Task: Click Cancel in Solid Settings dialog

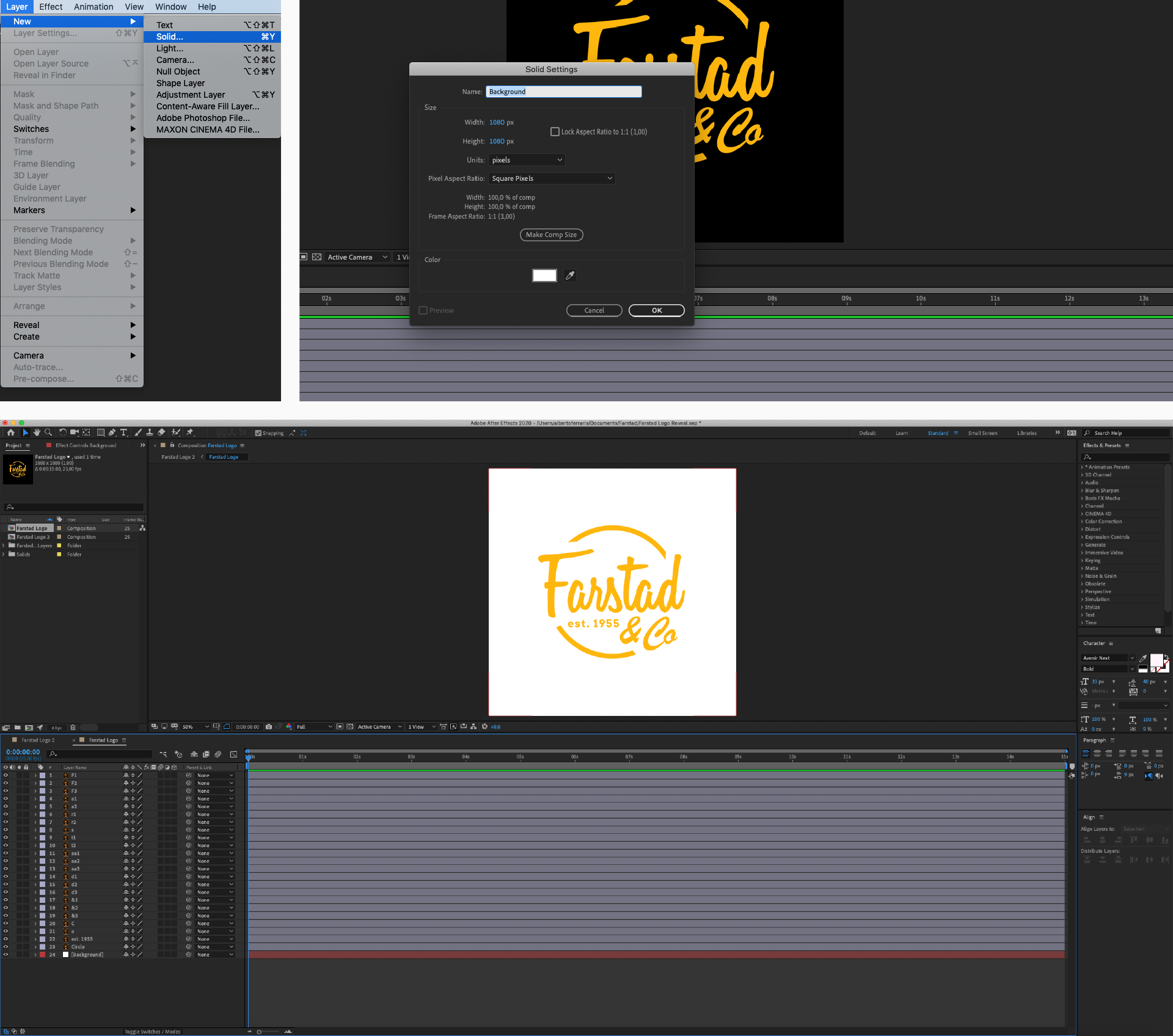Action: pyautogui.click(x=594, y=310)
